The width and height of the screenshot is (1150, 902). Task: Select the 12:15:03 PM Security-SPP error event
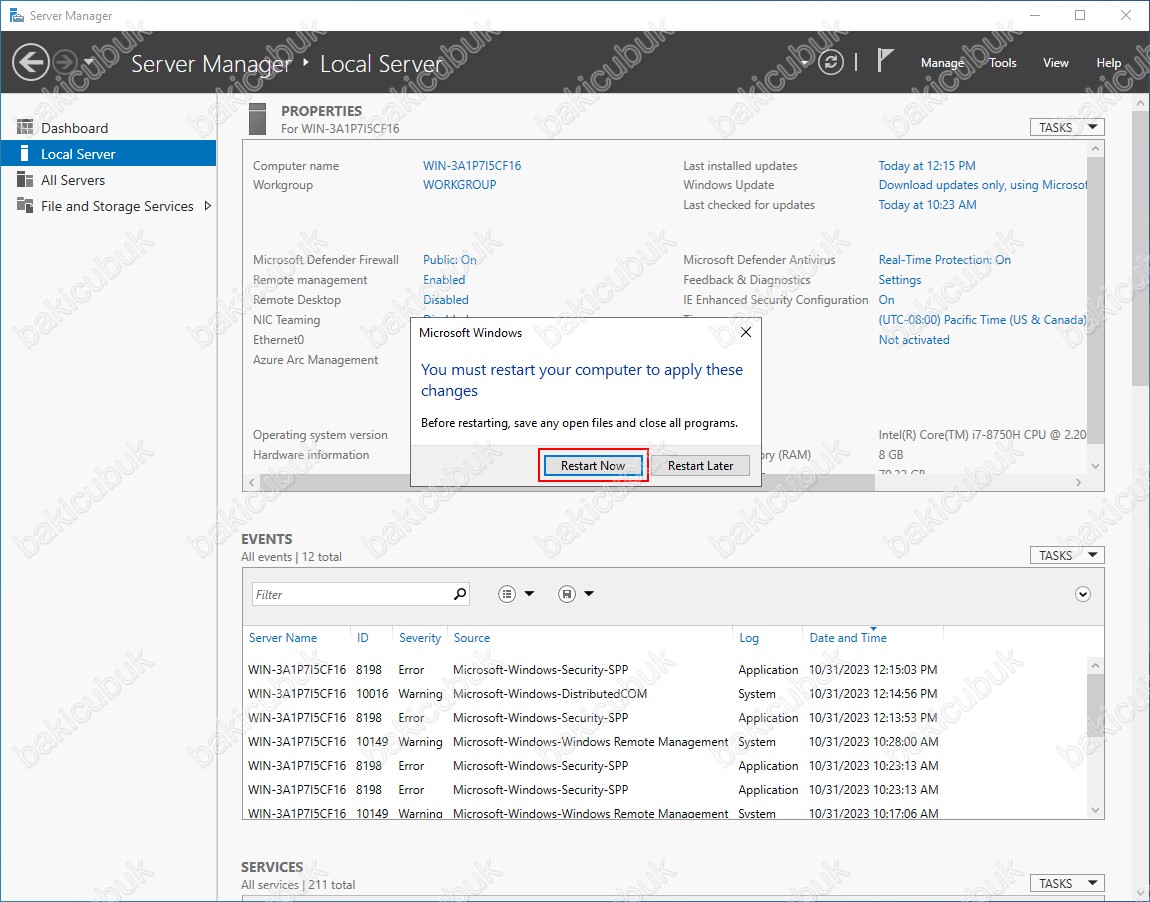pyautogui.click(x=666, y=670)
